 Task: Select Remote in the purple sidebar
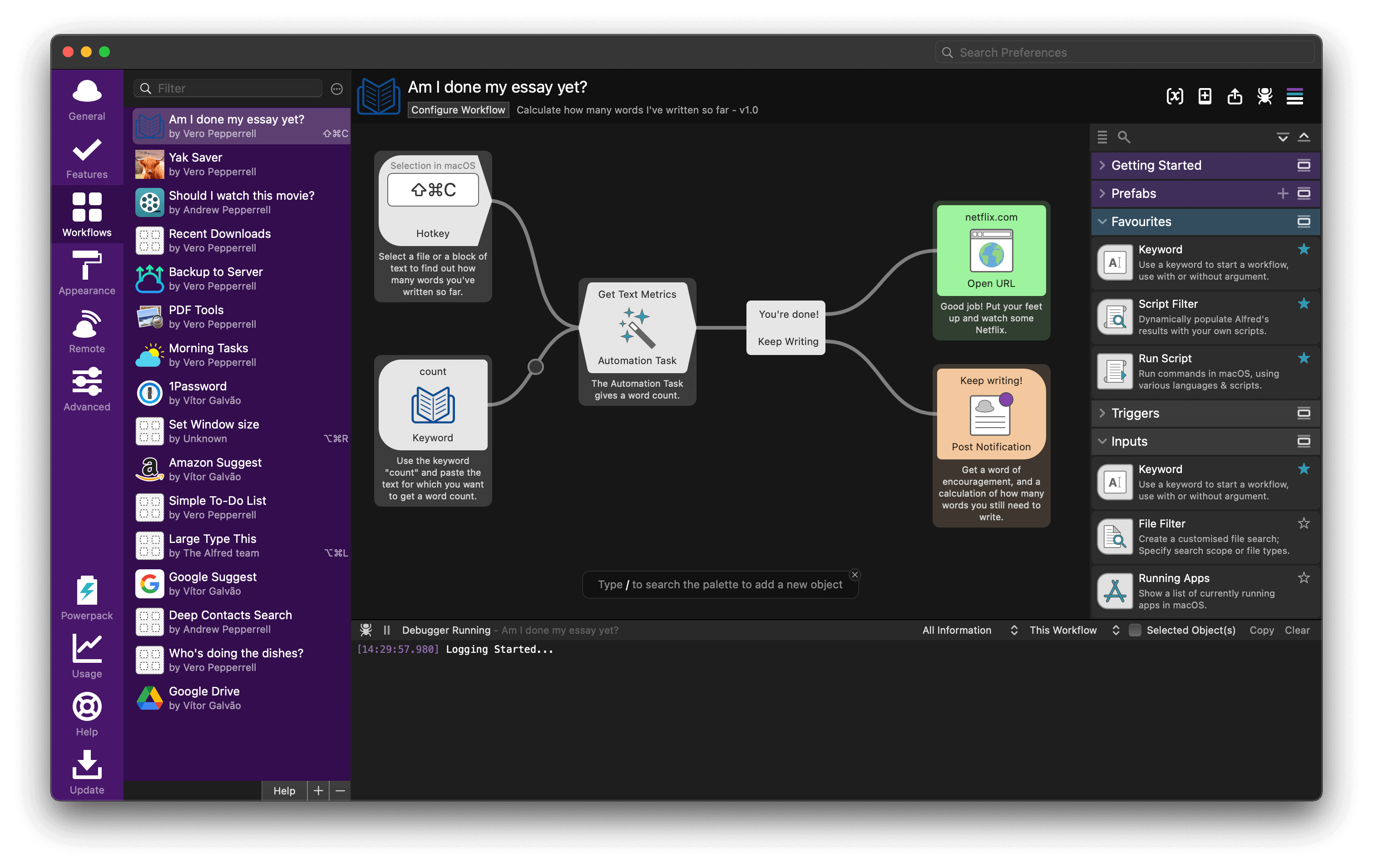(x=87, y=332)
